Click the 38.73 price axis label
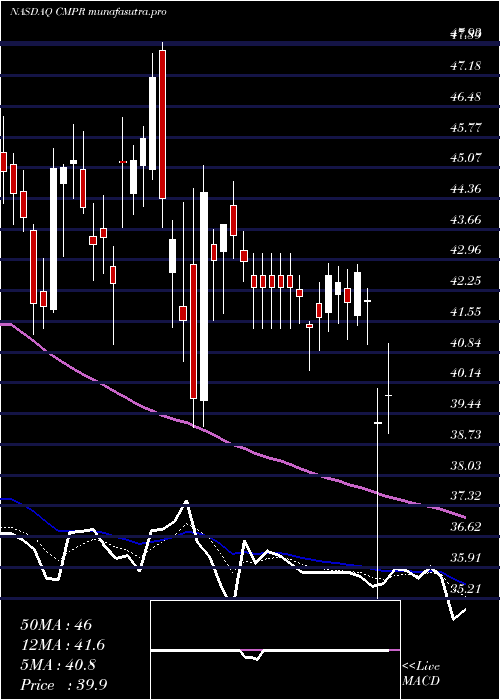The image size is (500, 700). (466, 434)
